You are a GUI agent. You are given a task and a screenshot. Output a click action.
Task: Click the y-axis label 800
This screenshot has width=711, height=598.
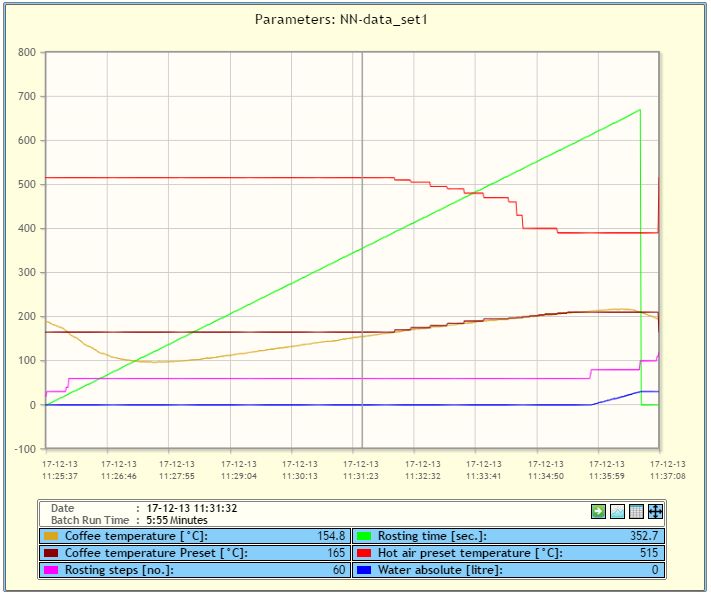[x=27, y=52]
